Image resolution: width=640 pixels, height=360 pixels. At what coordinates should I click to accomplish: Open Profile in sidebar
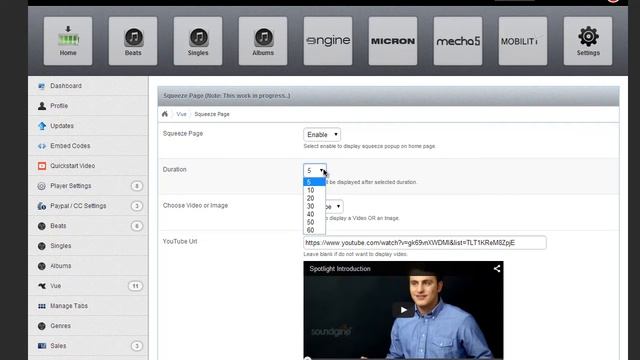[x=88, y=106]
